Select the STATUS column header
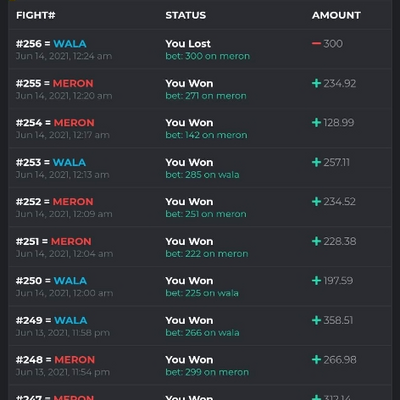The height and width of the screenshot is (400, 400). (186, 15)
